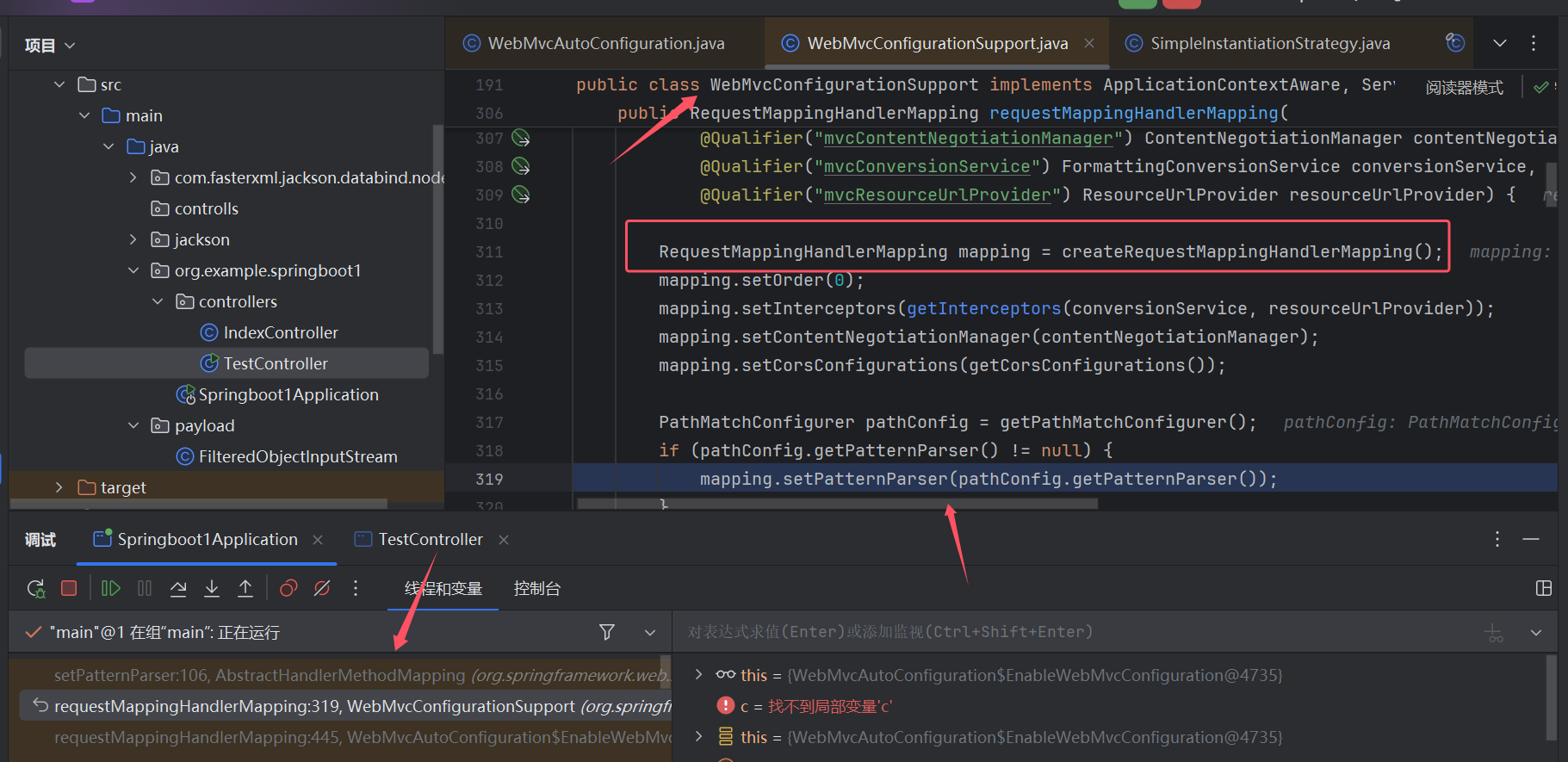The height and width of the screenshot is (762, 1568).
Task: Collapse the src folder
Action: 59,84
